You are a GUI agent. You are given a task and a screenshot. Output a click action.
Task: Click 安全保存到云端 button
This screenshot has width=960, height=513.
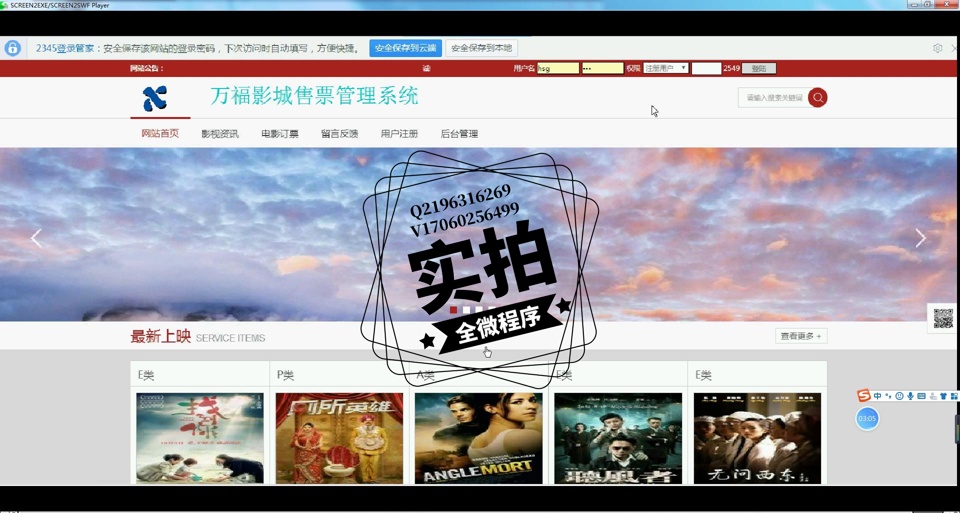tap(405, 48)
